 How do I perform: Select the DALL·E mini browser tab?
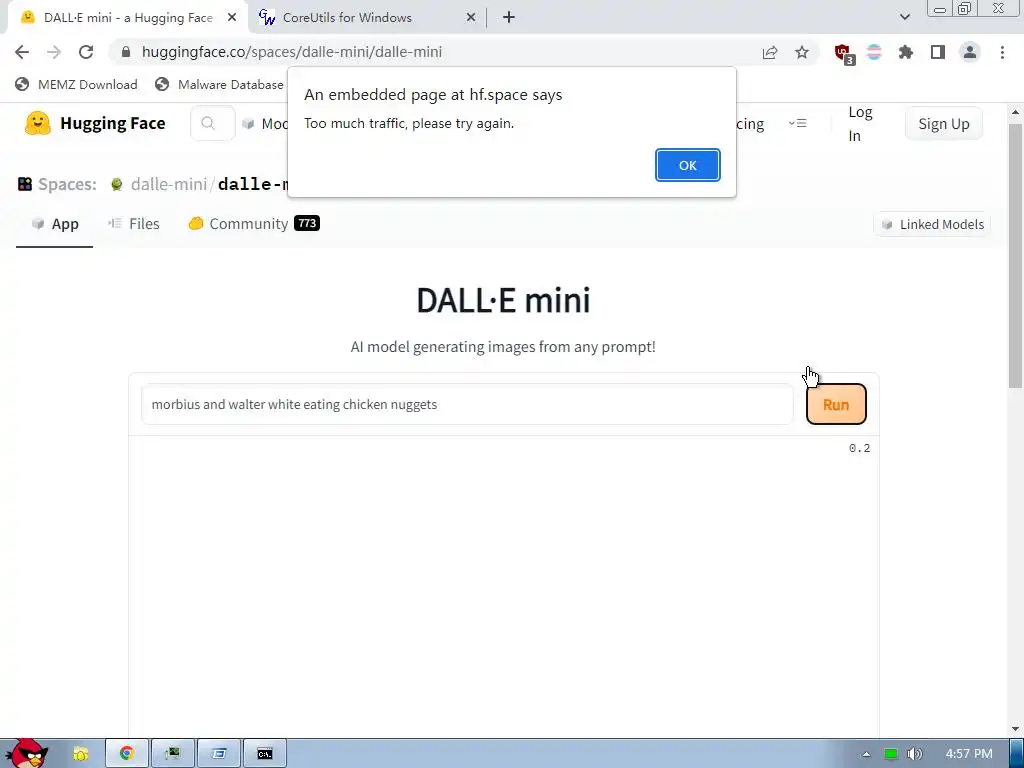click(128, 18)
